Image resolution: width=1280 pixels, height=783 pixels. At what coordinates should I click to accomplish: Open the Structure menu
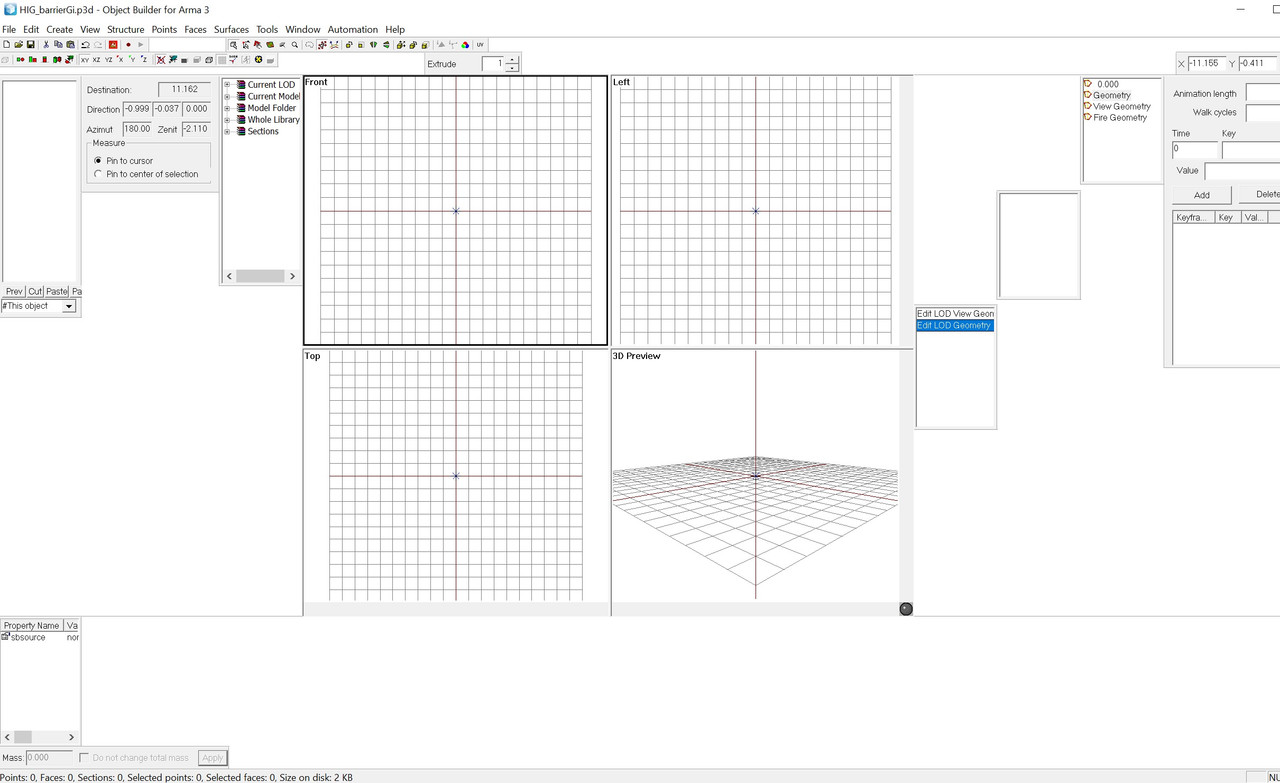point(126,29)
